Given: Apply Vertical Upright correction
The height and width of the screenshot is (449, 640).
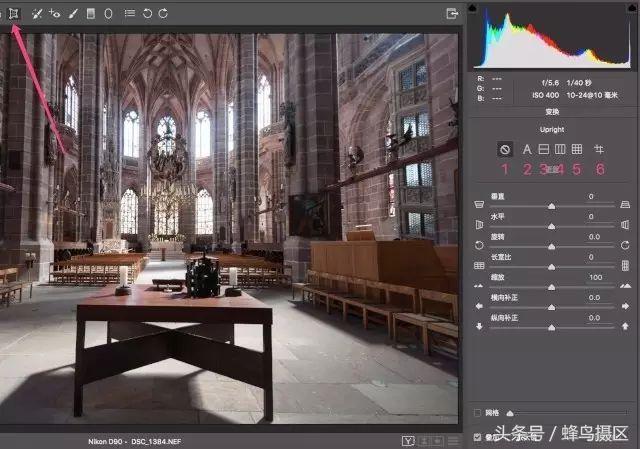Looking at the screenshot, I should (560, 149).
